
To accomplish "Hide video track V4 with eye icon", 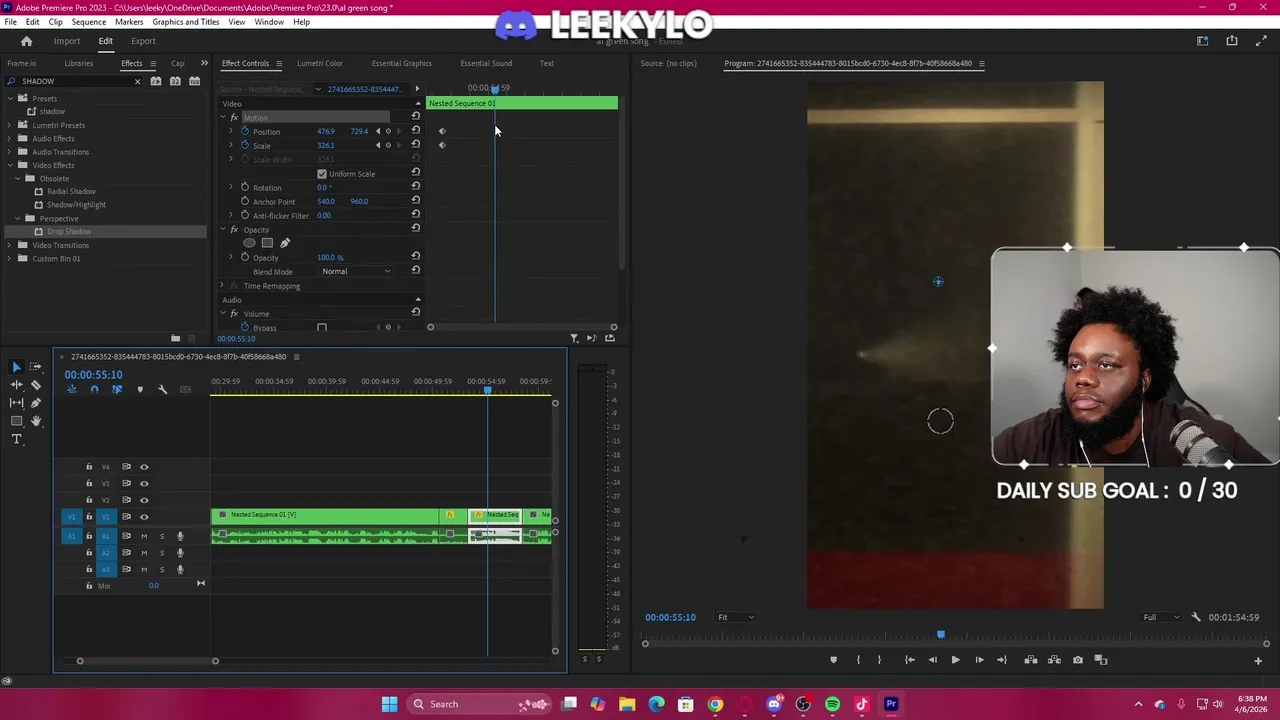I will pyautogui.click(x=144, y=467).
